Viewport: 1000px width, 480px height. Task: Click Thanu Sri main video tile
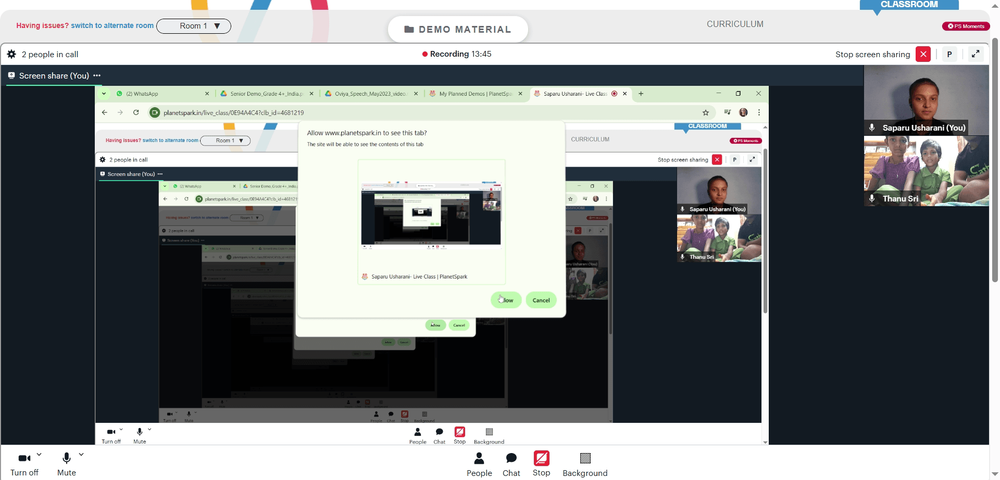coord(926,171)
